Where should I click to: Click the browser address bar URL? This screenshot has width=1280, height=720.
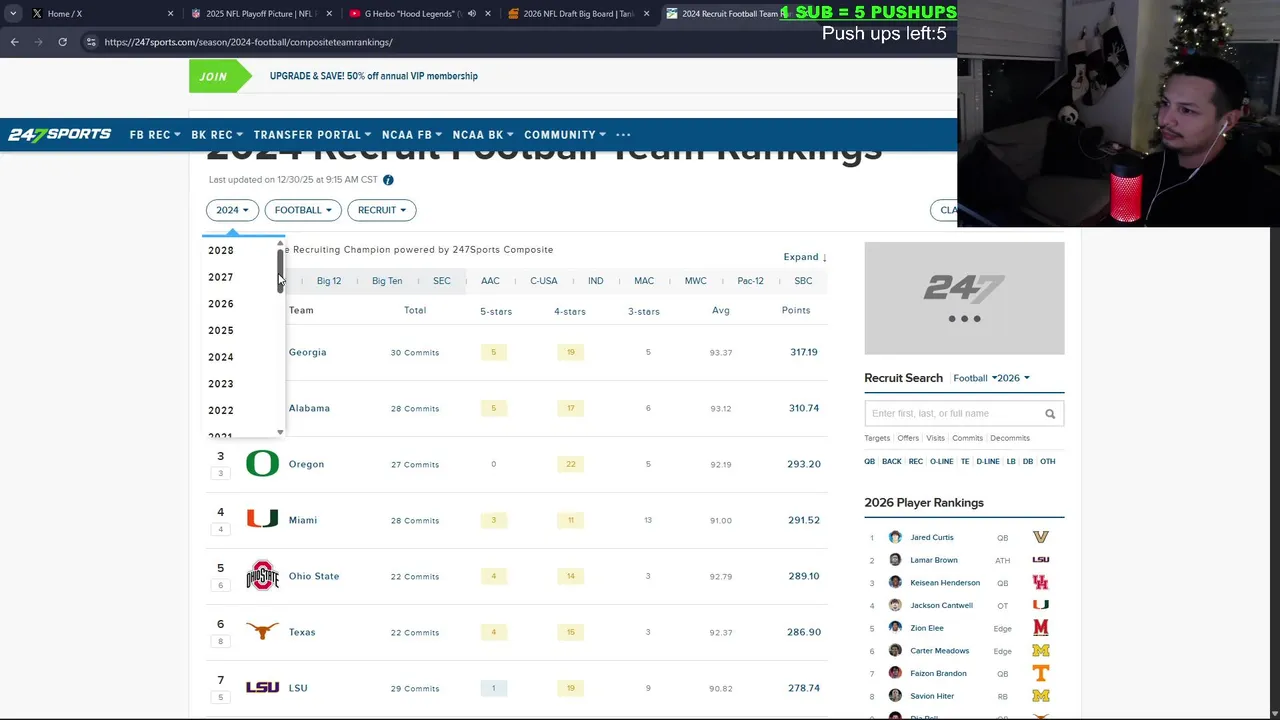(x=248, y=42)
